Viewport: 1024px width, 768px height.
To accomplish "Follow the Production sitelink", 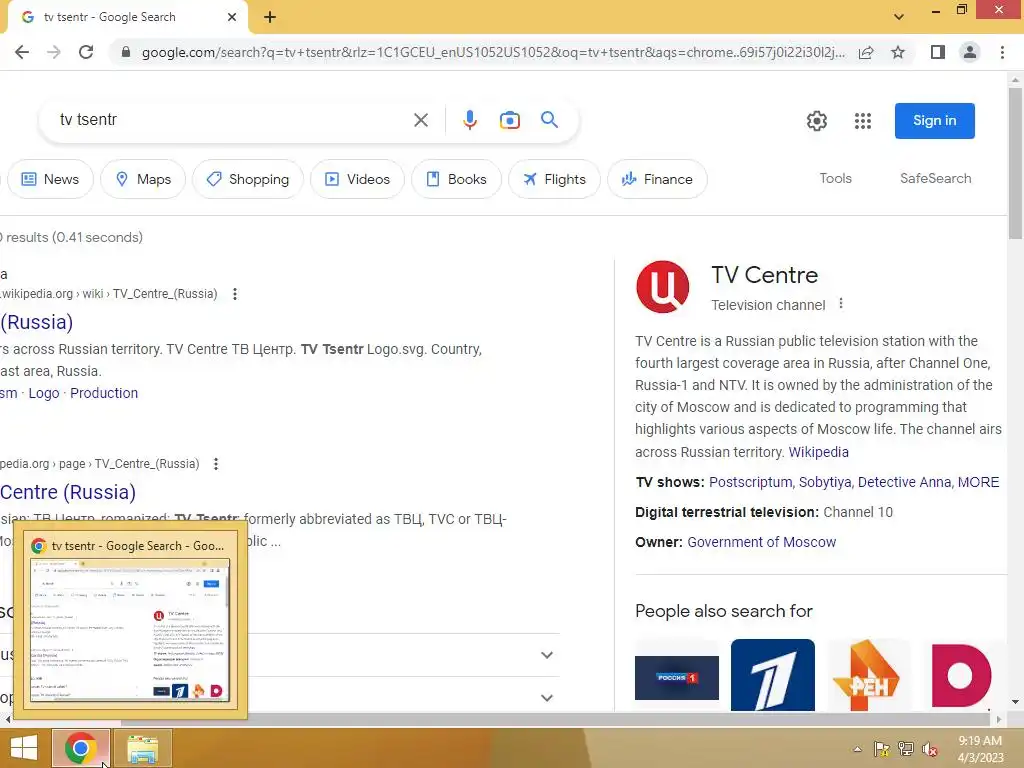I will point(104,393).
